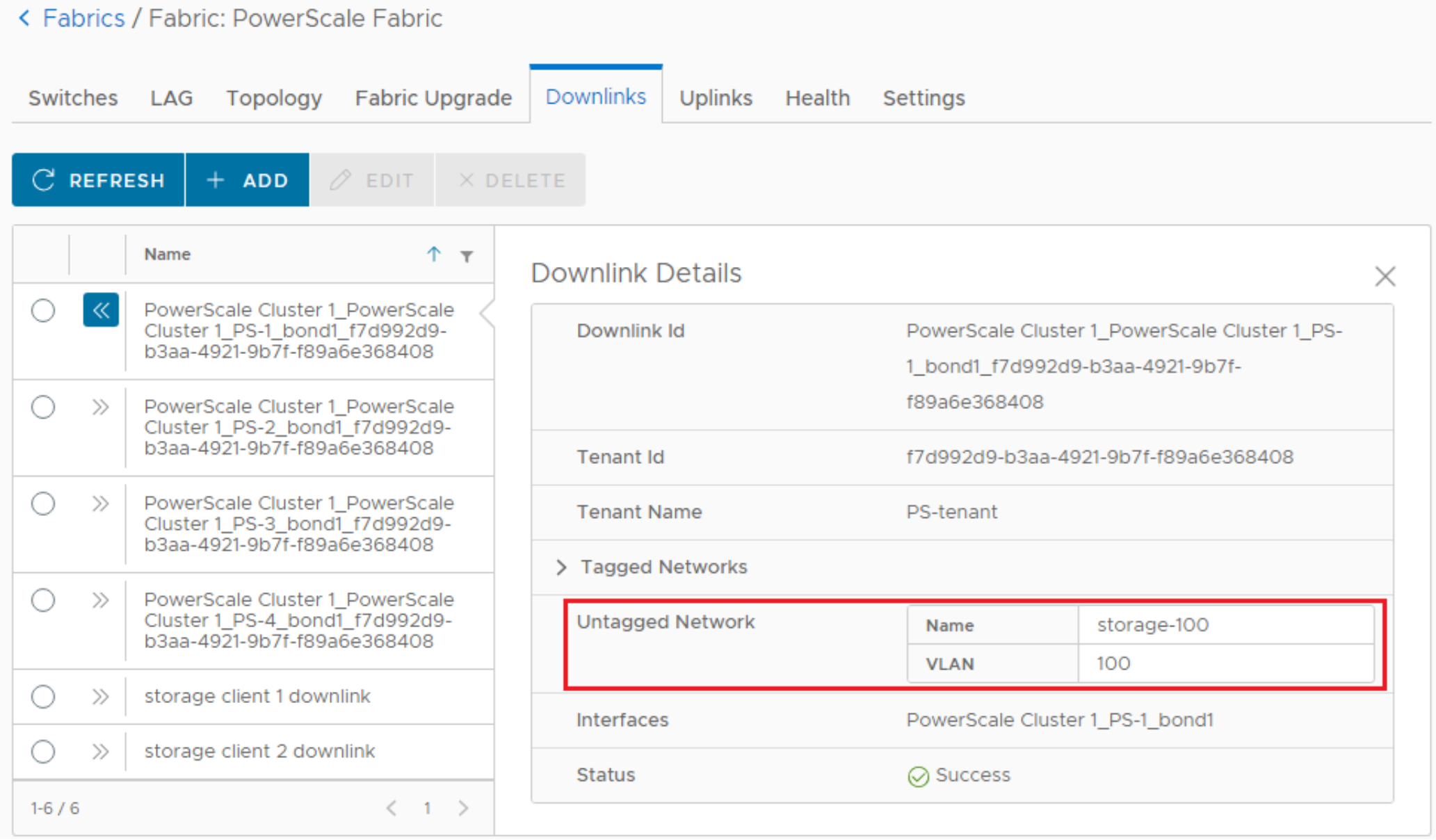This screenshot has width=1436, height=840.
Task: Expand details for the PS-2_bond1 row
Action: pos(101,407)
